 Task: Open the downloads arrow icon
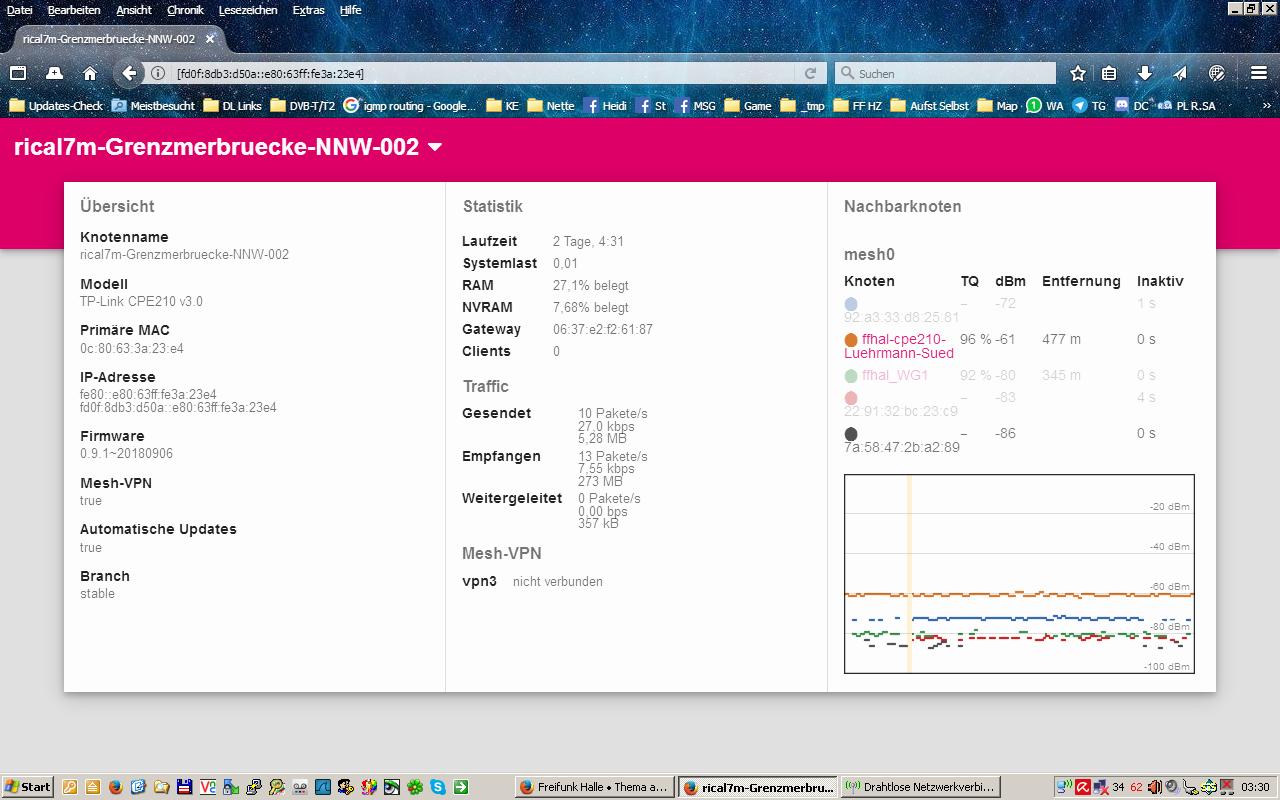point(1145,73)
